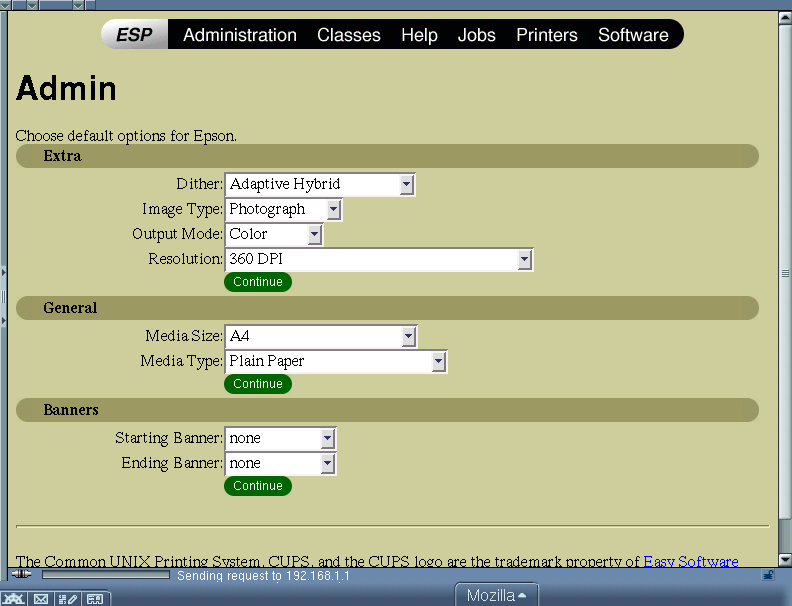792x606 pixels.
Task: Go to the Printers page
Action: (547, 35)
